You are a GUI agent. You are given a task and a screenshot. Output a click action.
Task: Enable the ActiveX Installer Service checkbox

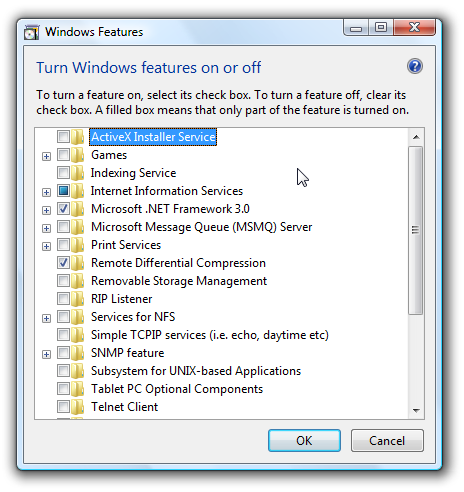pyautogui.click(x=63, y=137)
